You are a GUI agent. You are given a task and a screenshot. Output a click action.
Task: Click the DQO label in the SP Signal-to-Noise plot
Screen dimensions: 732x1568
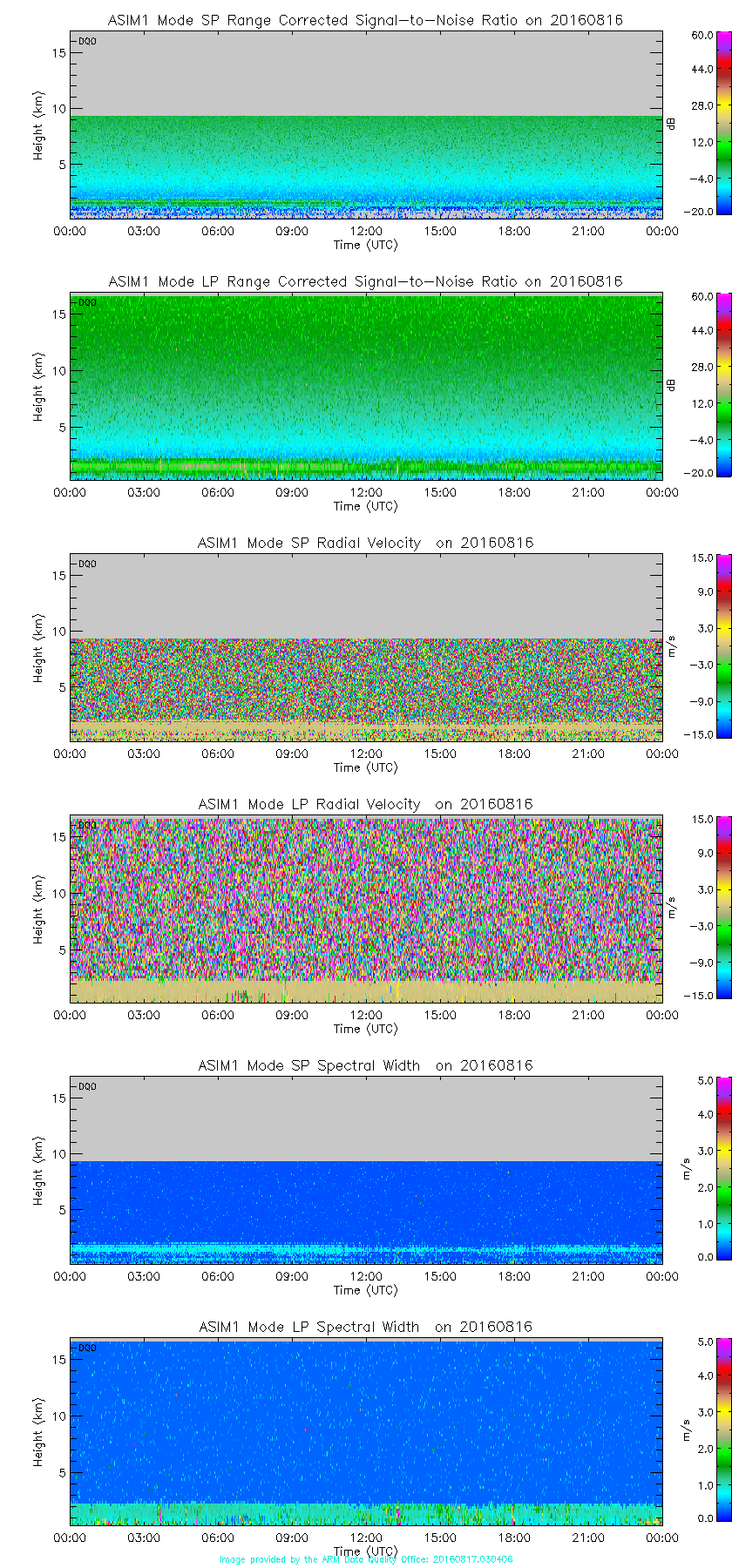tap(87, 41)
